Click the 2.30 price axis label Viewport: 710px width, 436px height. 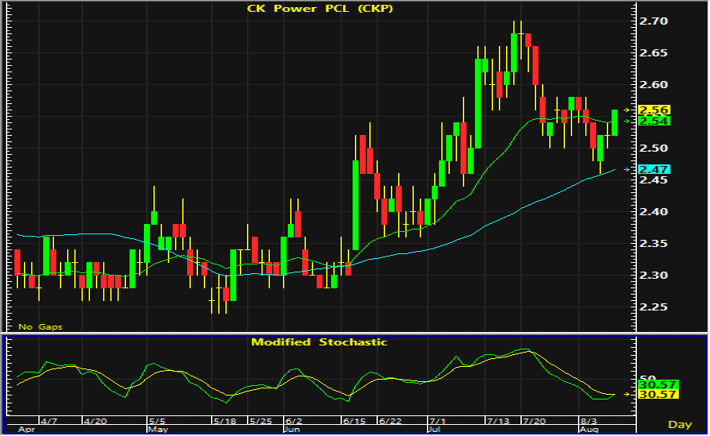tap(653, 275)
